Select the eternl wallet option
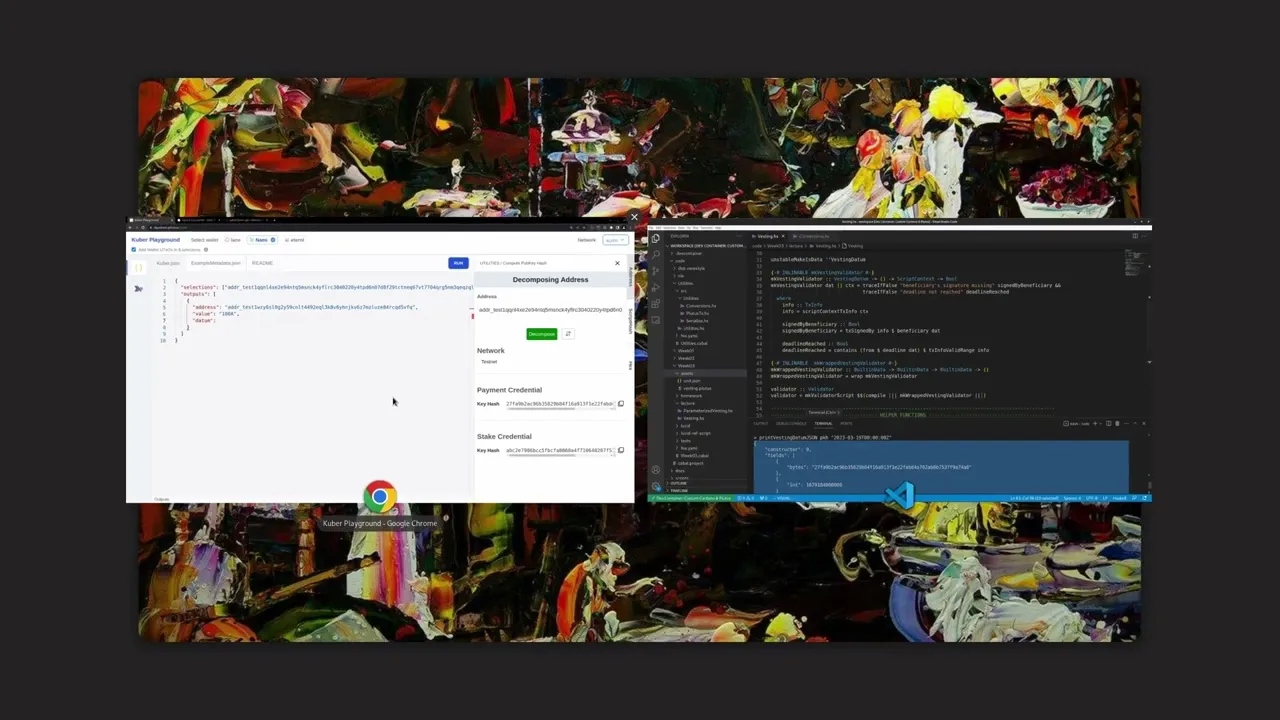Viewport: 1280px width, 720px height. (296, 240)
